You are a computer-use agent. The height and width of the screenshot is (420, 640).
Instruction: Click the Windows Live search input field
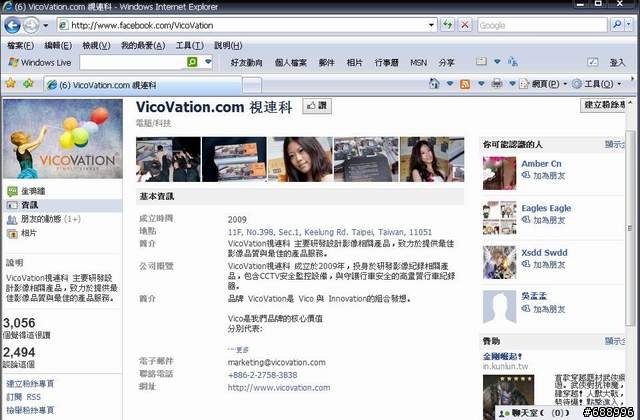click(x=133, y=62)
